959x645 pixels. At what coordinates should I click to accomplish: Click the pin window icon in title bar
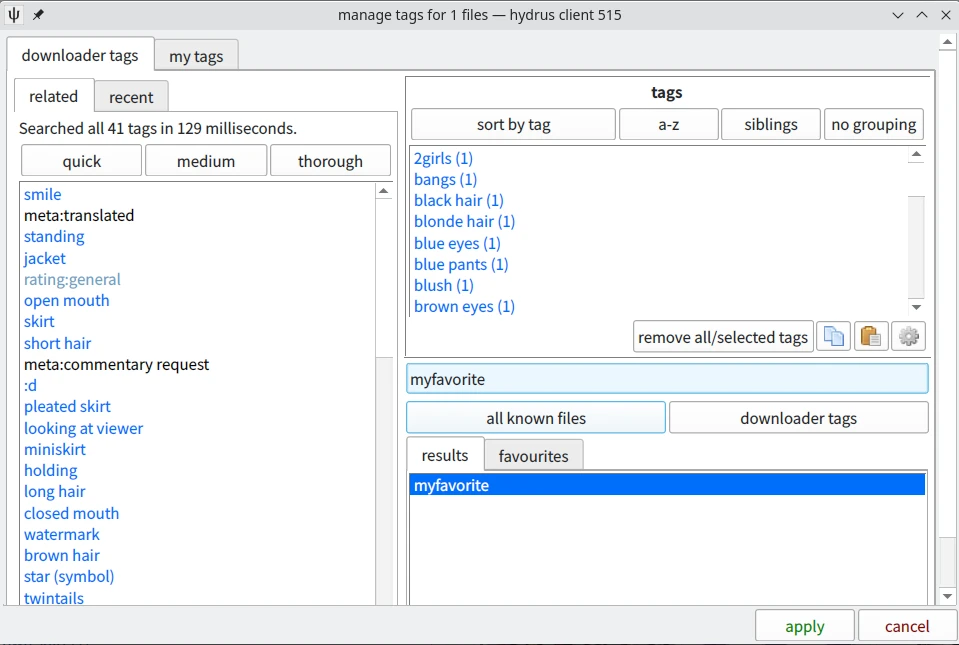click(38, 15)
